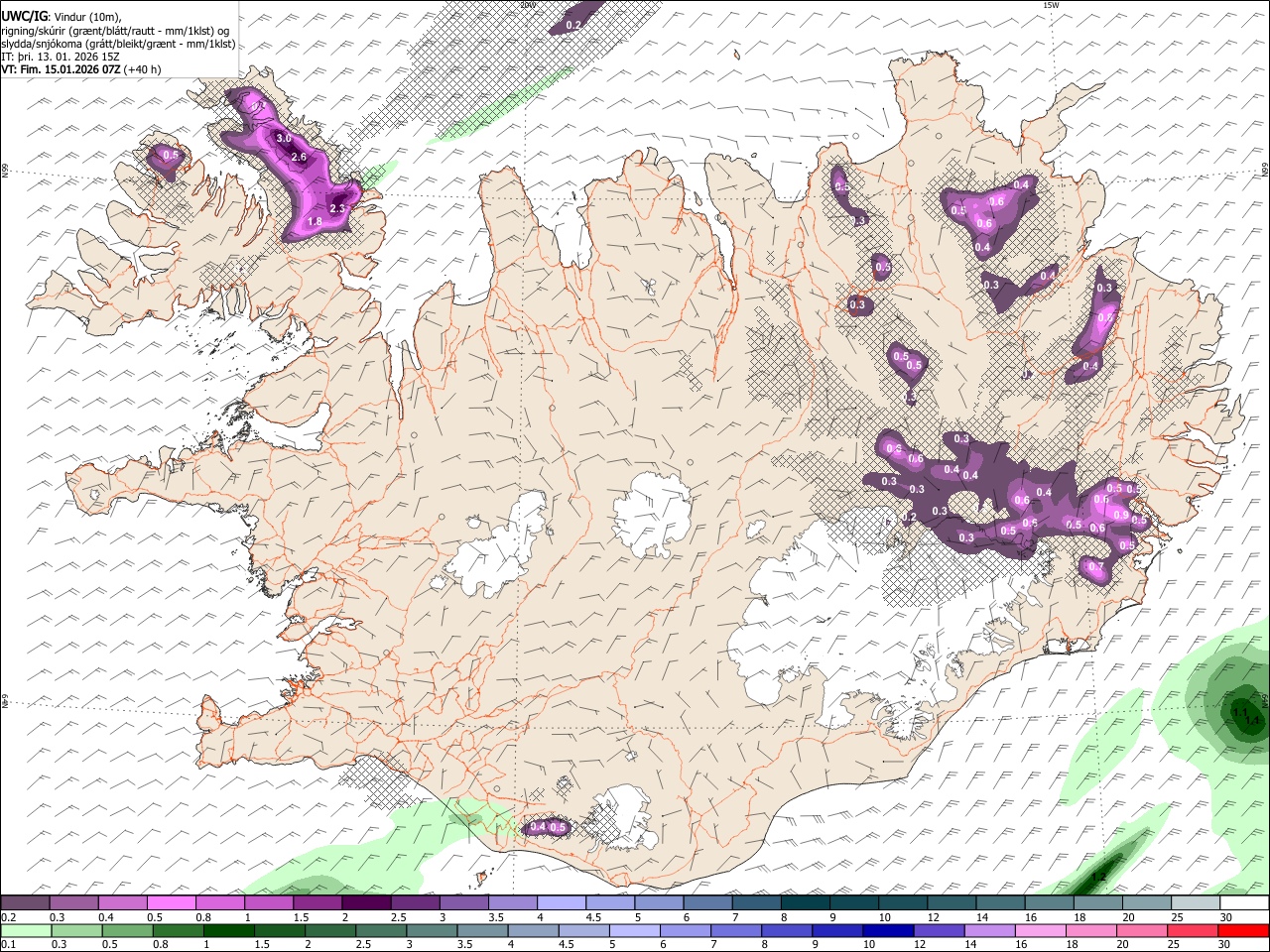
Task: Click the "(+40 h)" forecast offset text
Action: (143, 70)
